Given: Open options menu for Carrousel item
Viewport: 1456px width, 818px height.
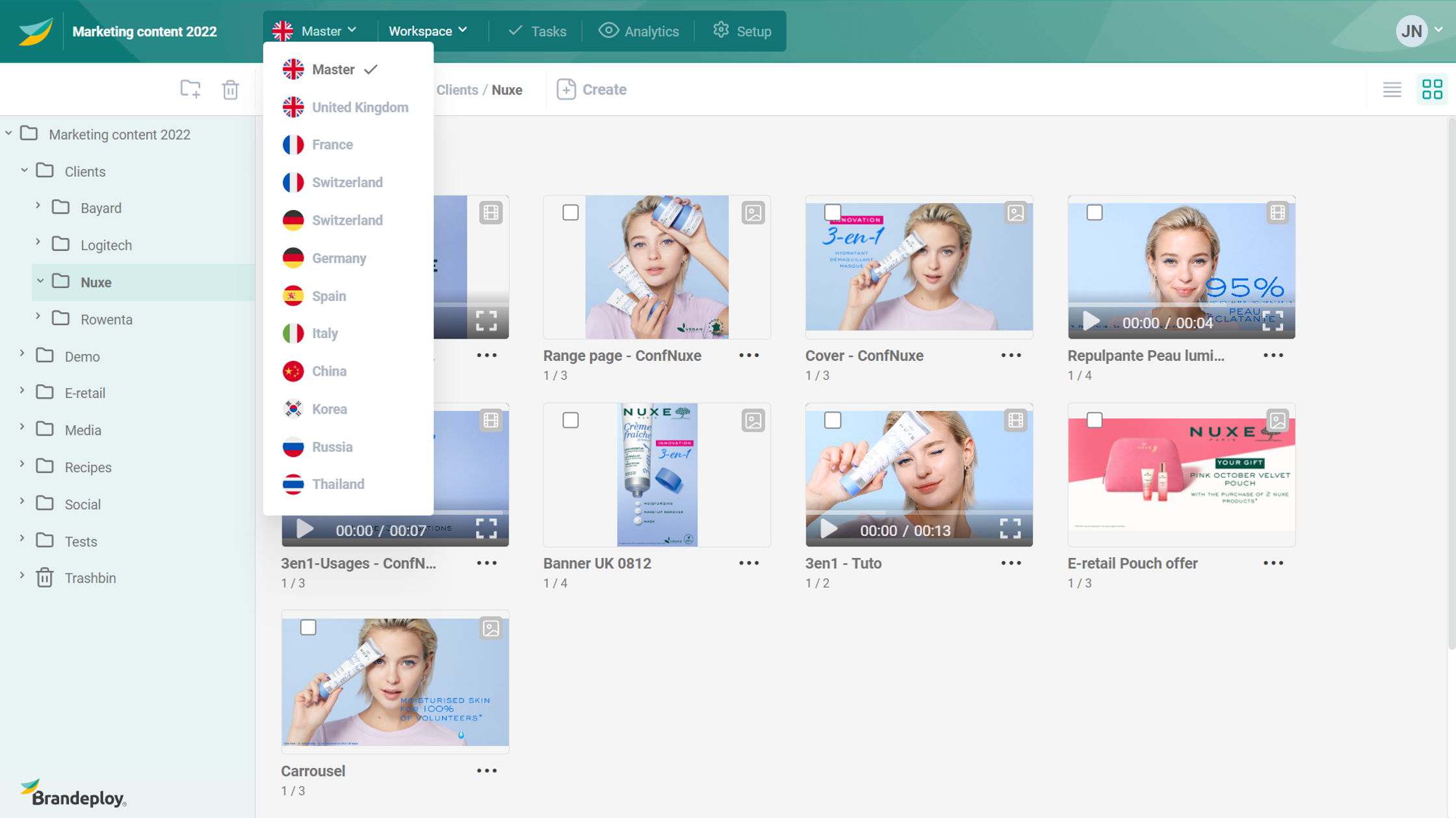Looking at the screenshot, I should [487, 771].
